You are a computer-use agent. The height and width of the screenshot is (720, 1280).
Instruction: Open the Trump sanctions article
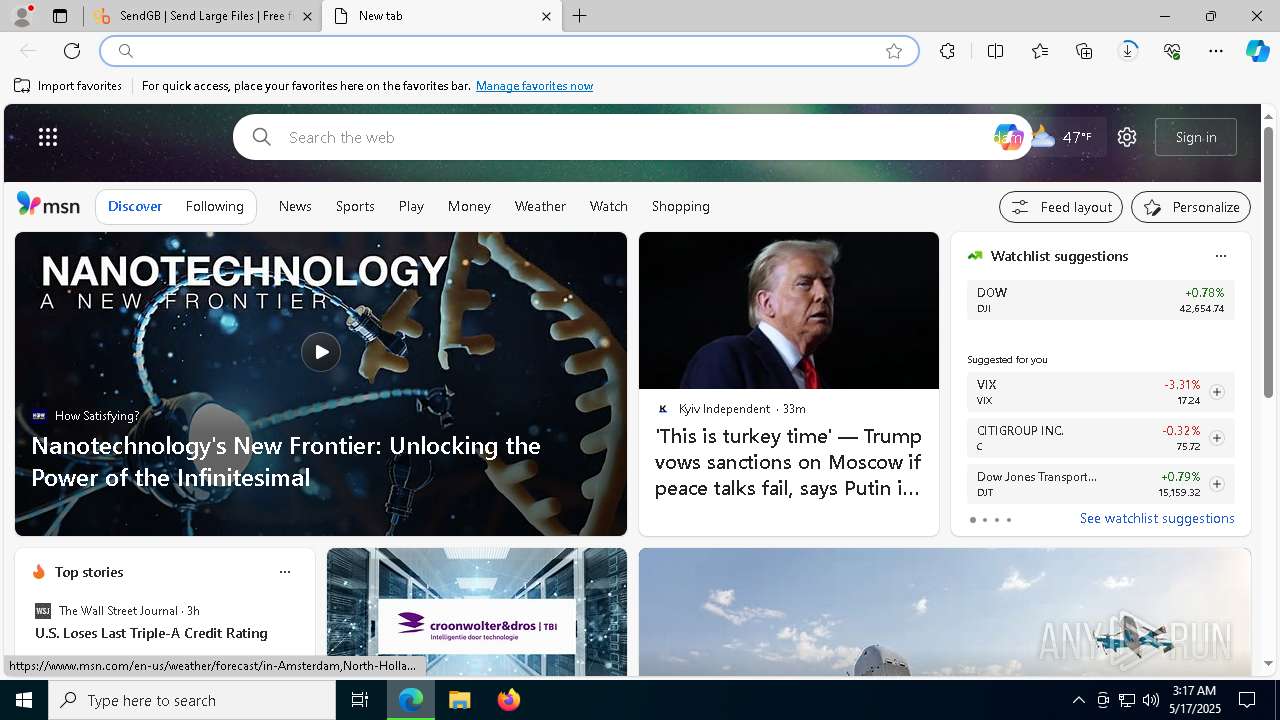(x=789, y=462)
